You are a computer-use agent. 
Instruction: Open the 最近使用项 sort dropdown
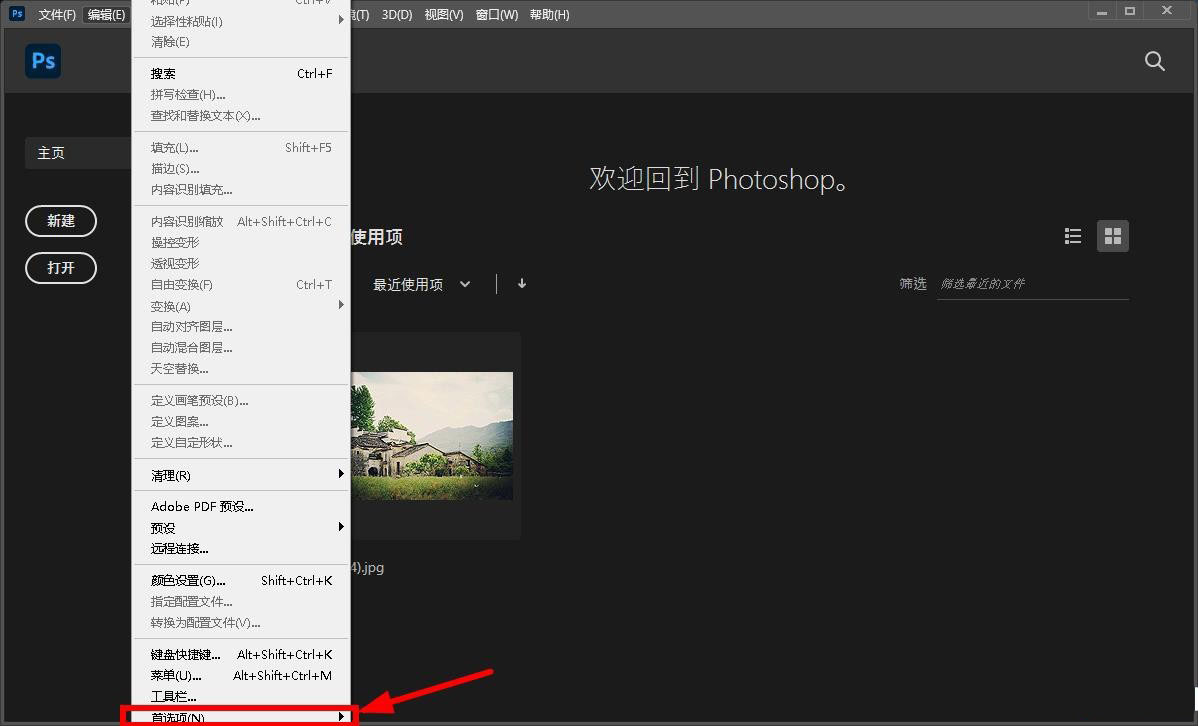point(421,284)
